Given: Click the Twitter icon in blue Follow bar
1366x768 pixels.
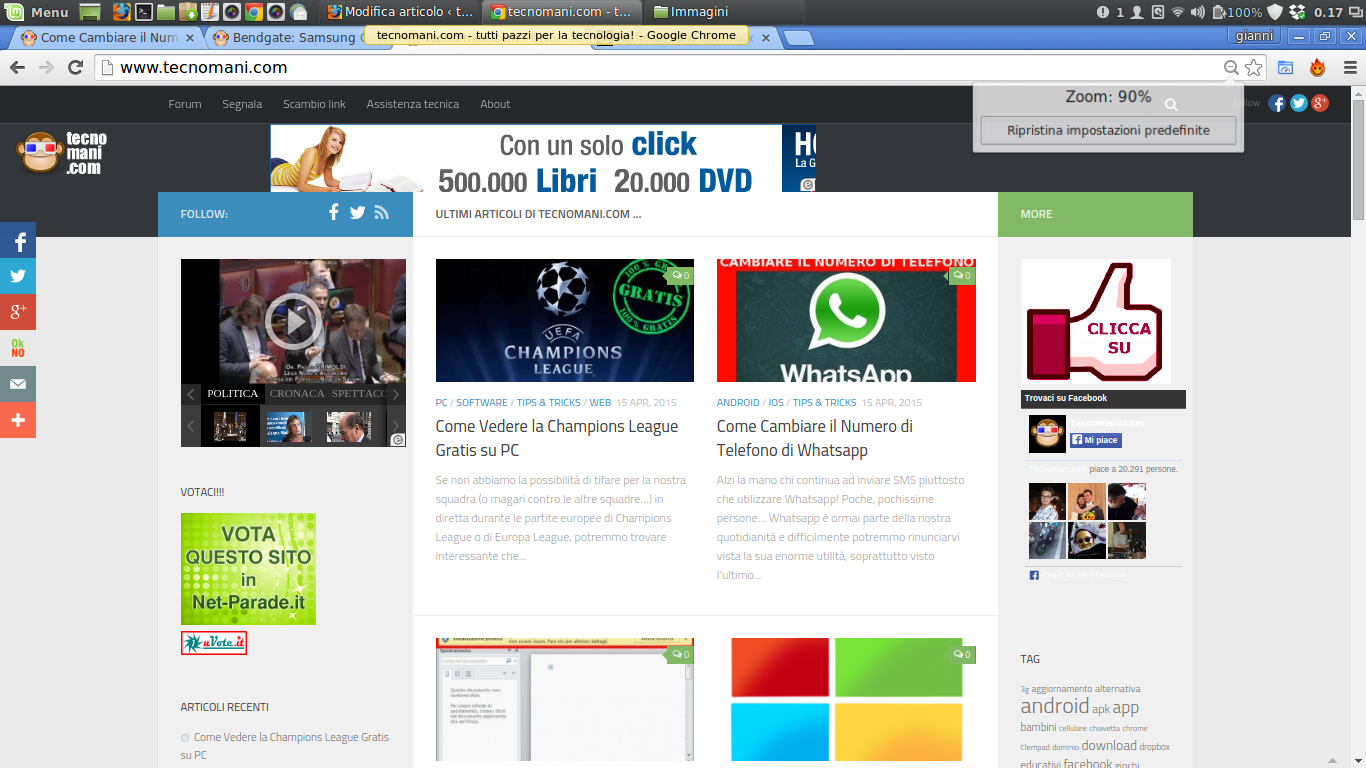Looking at the screenshot, I should point(357,212).
